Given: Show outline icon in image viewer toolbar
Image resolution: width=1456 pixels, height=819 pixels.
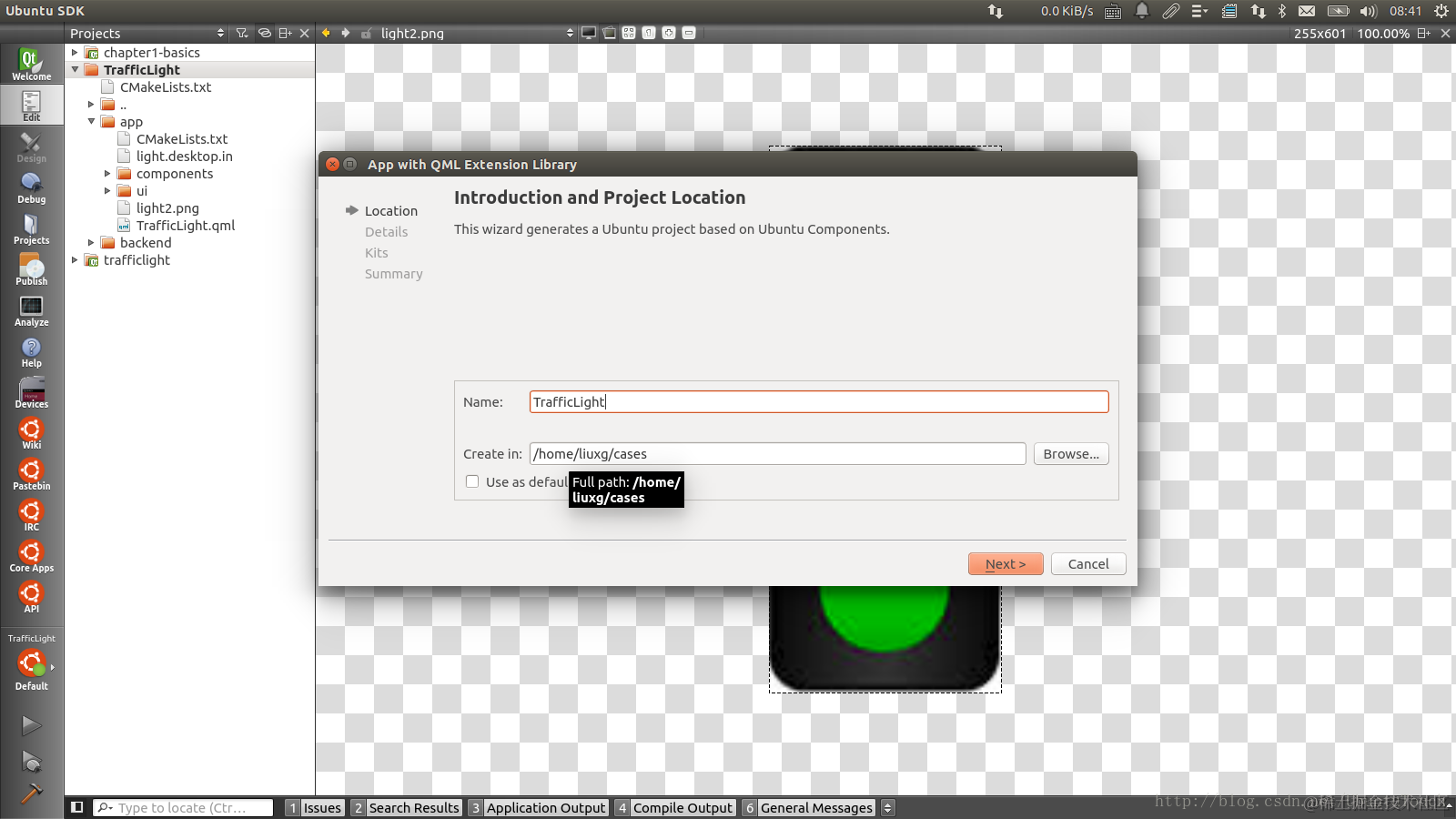Looking at the screenshot, I should (609, 33).
